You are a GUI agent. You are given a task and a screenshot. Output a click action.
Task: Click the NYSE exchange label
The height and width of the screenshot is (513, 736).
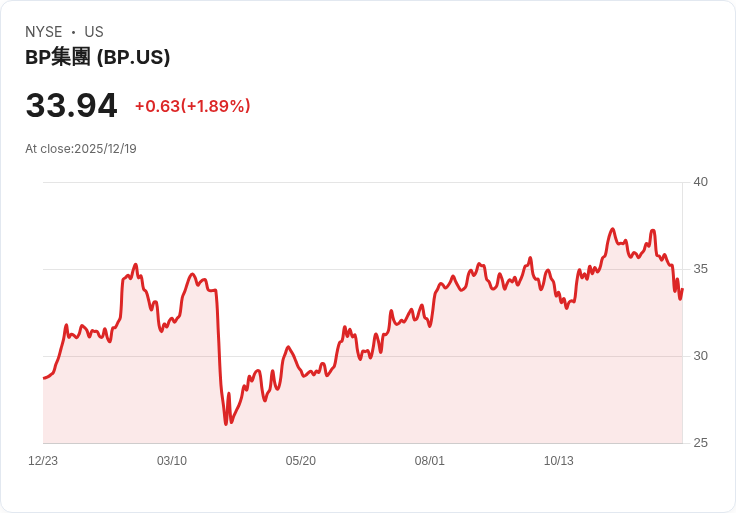44,32
